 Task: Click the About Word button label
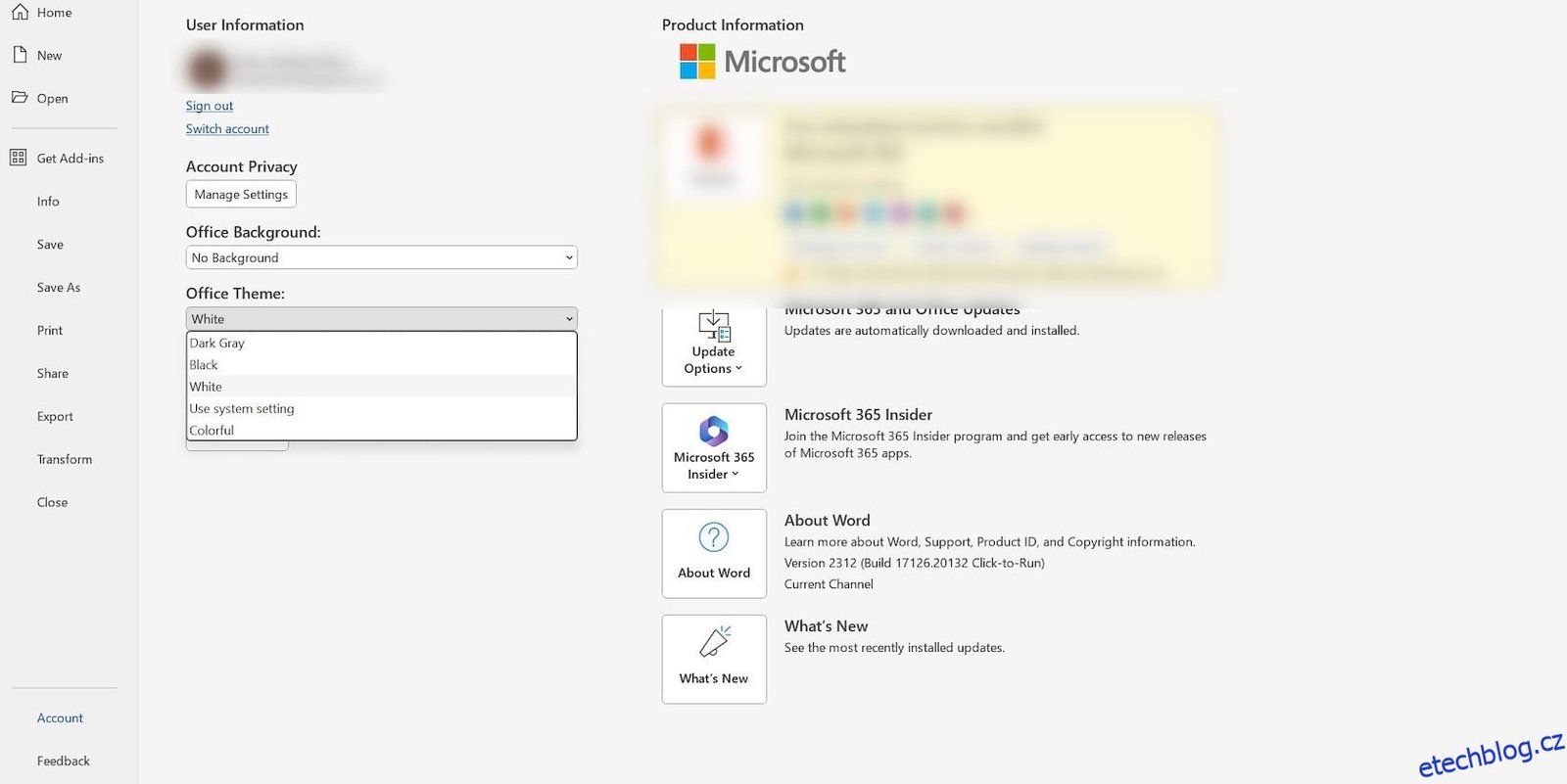point(714,574)
